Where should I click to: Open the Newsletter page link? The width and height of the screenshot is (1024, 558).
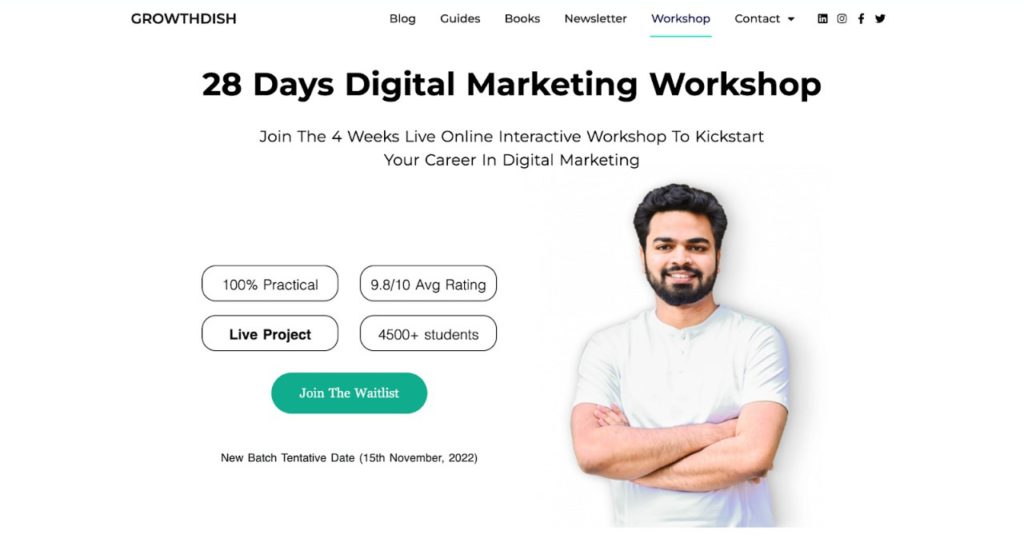595,19
